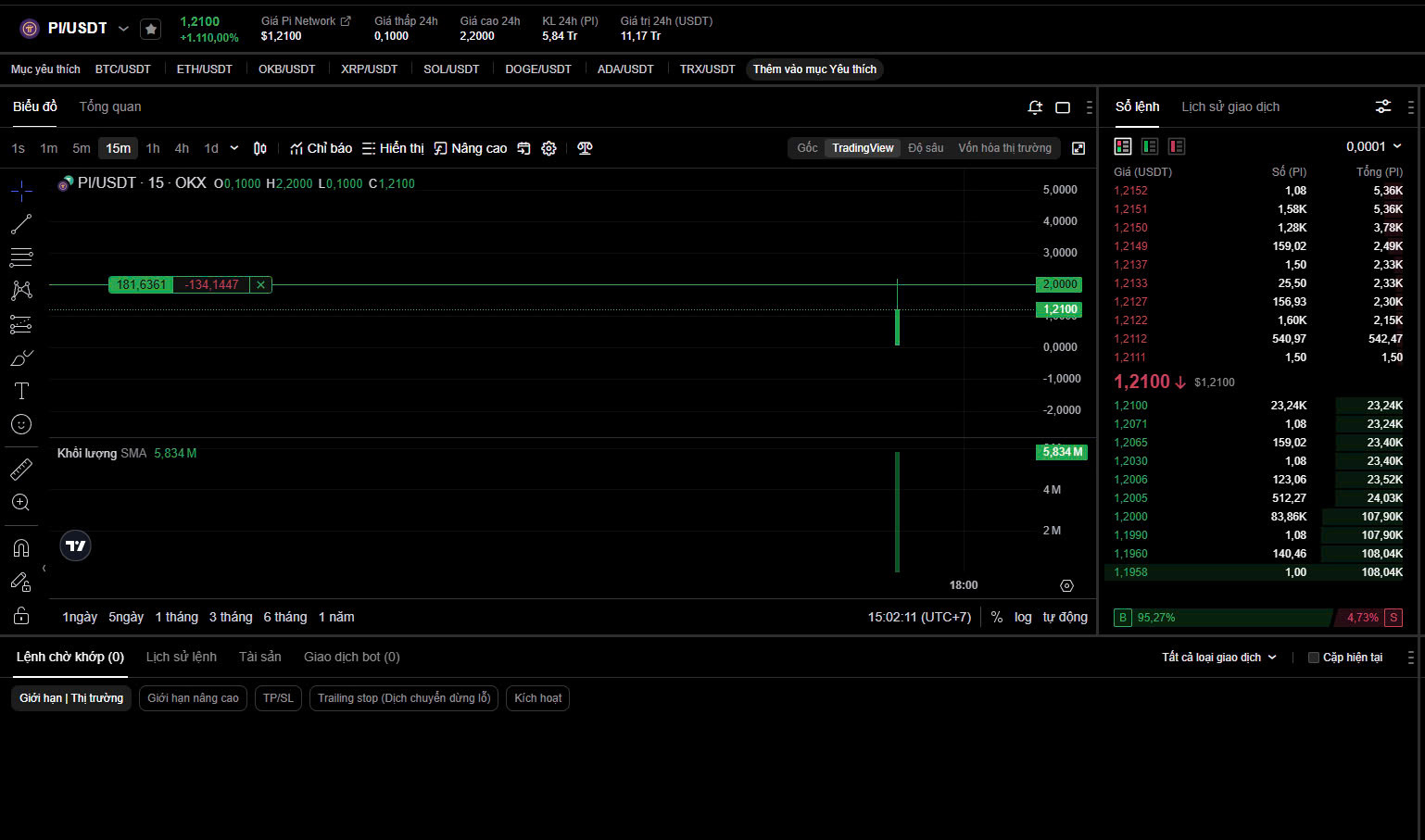Image resolution: width=1425 pixels, height=840 pixels.
Task: Toggle magnet mode on chart
Action: pos(21,548)
